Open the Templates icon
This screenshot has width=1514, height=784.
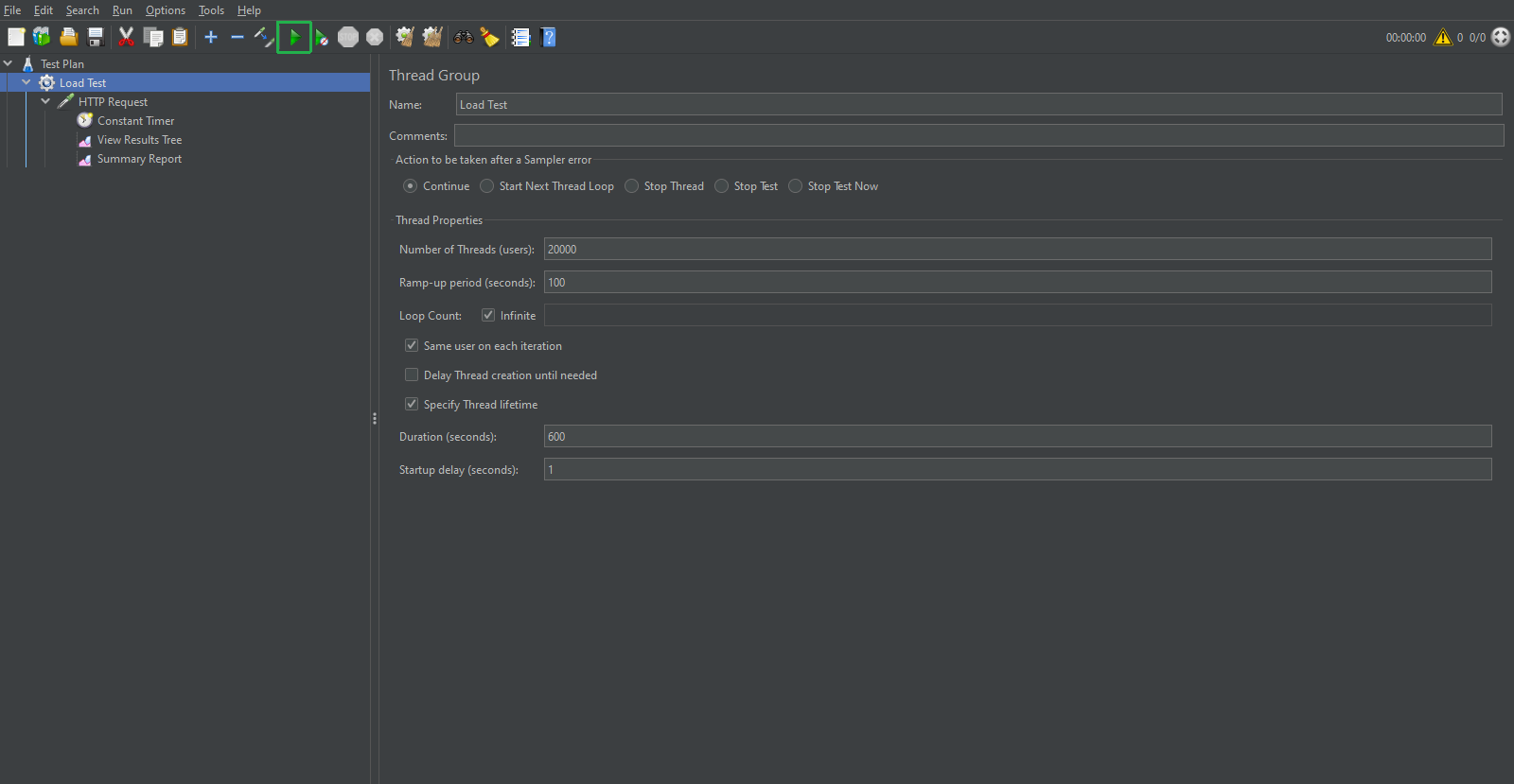(x=42, y=37)
